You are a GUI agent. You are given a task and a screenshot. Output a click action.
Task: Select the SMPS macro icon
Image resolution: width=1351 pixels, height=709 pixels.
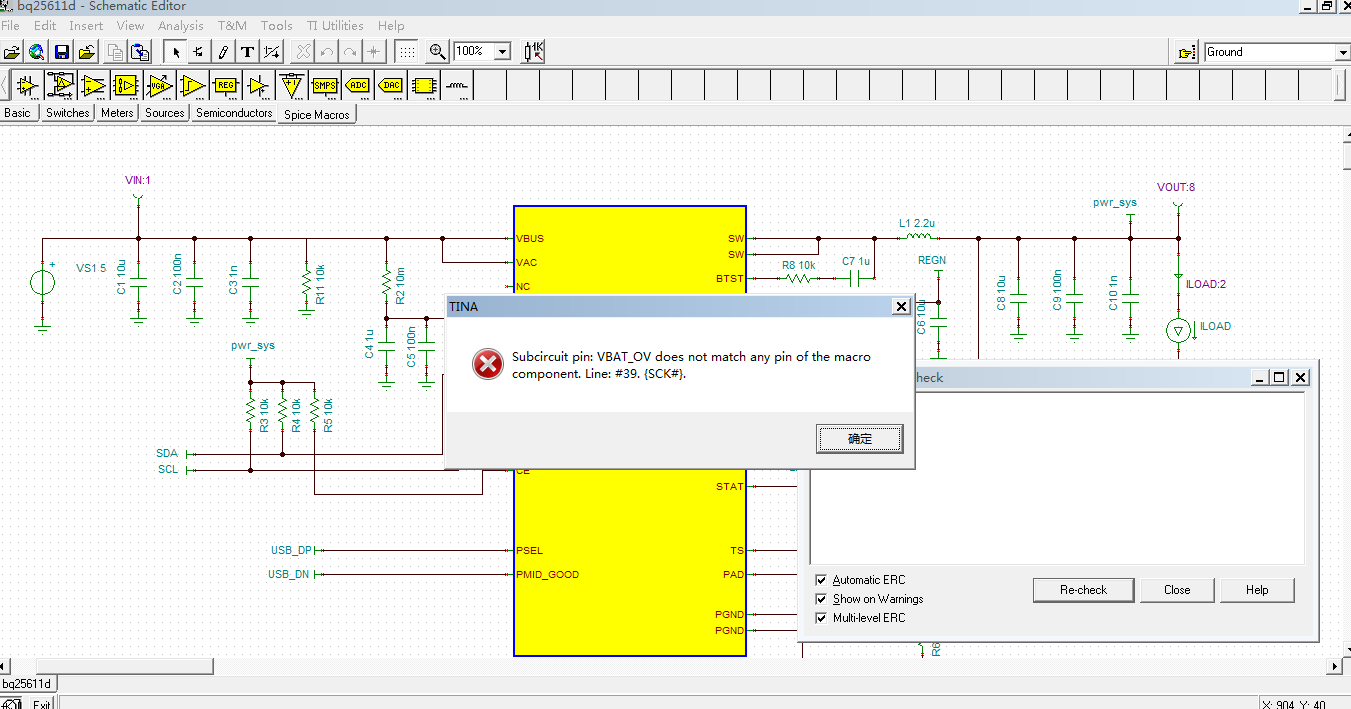click(325, 86)
